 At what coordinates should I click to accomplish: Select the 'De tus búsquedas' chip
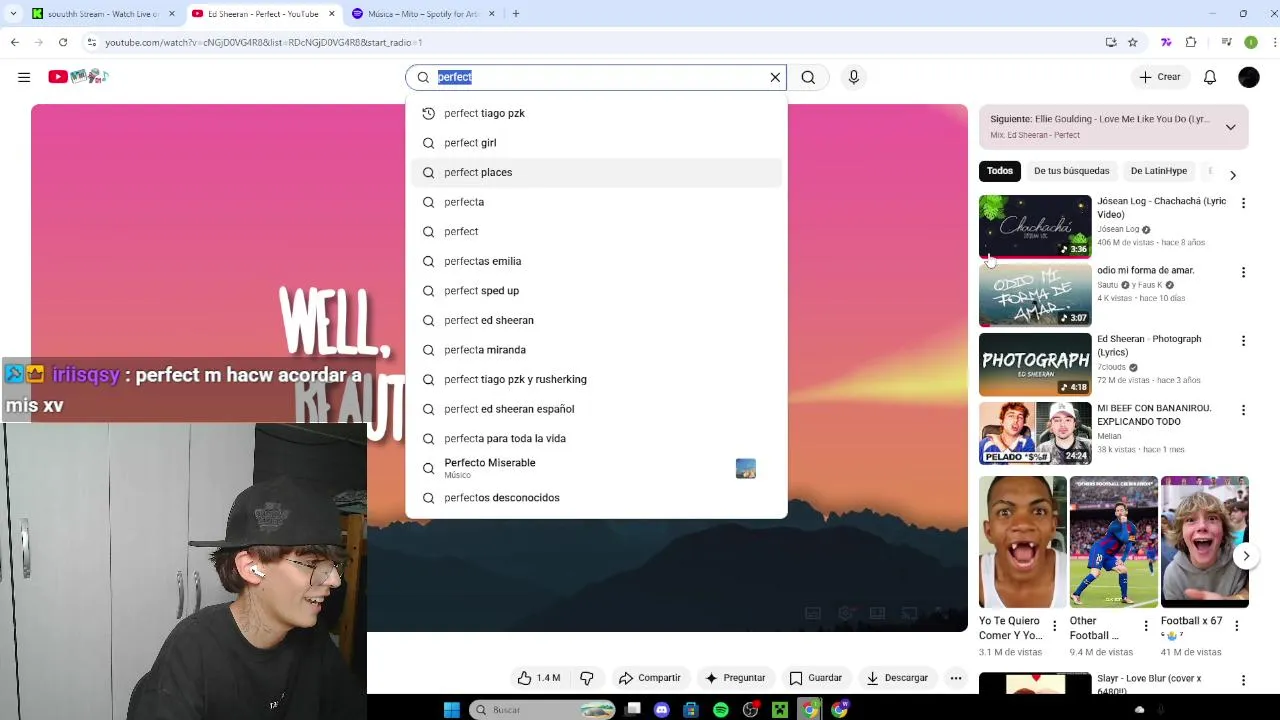1071,171
